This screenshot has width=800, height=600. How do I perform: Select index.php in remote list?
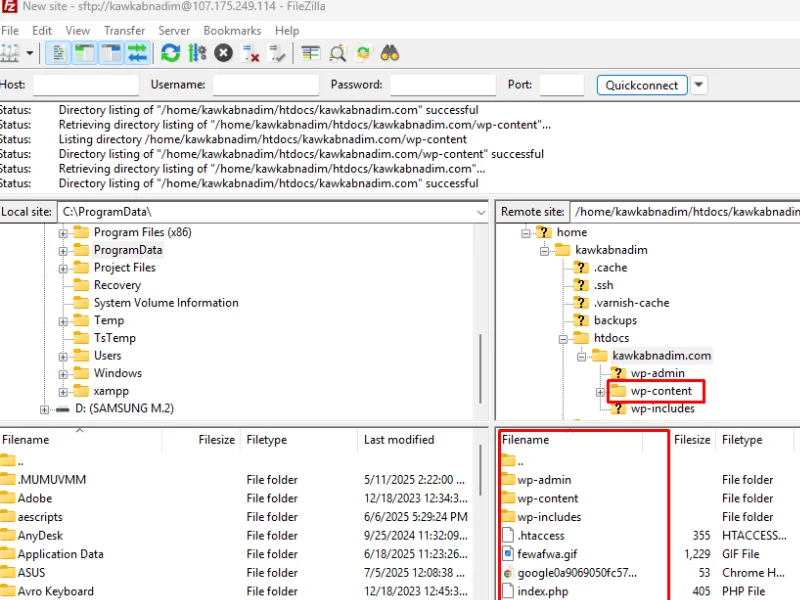point(542,591)
